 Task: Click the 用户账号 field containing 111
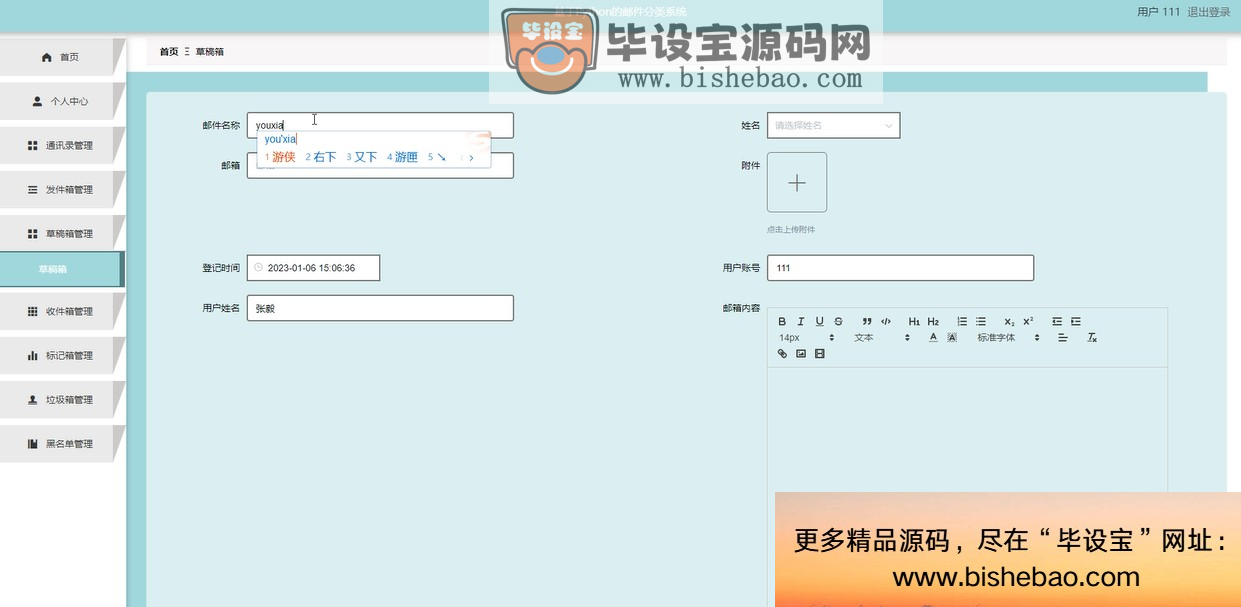click(x=900, y=268)
